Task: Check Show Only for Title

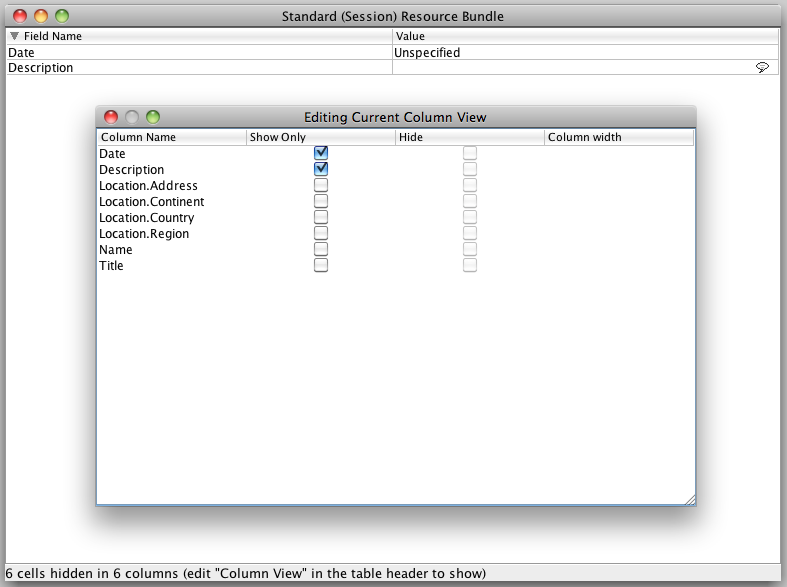Action: click(321, 265)
